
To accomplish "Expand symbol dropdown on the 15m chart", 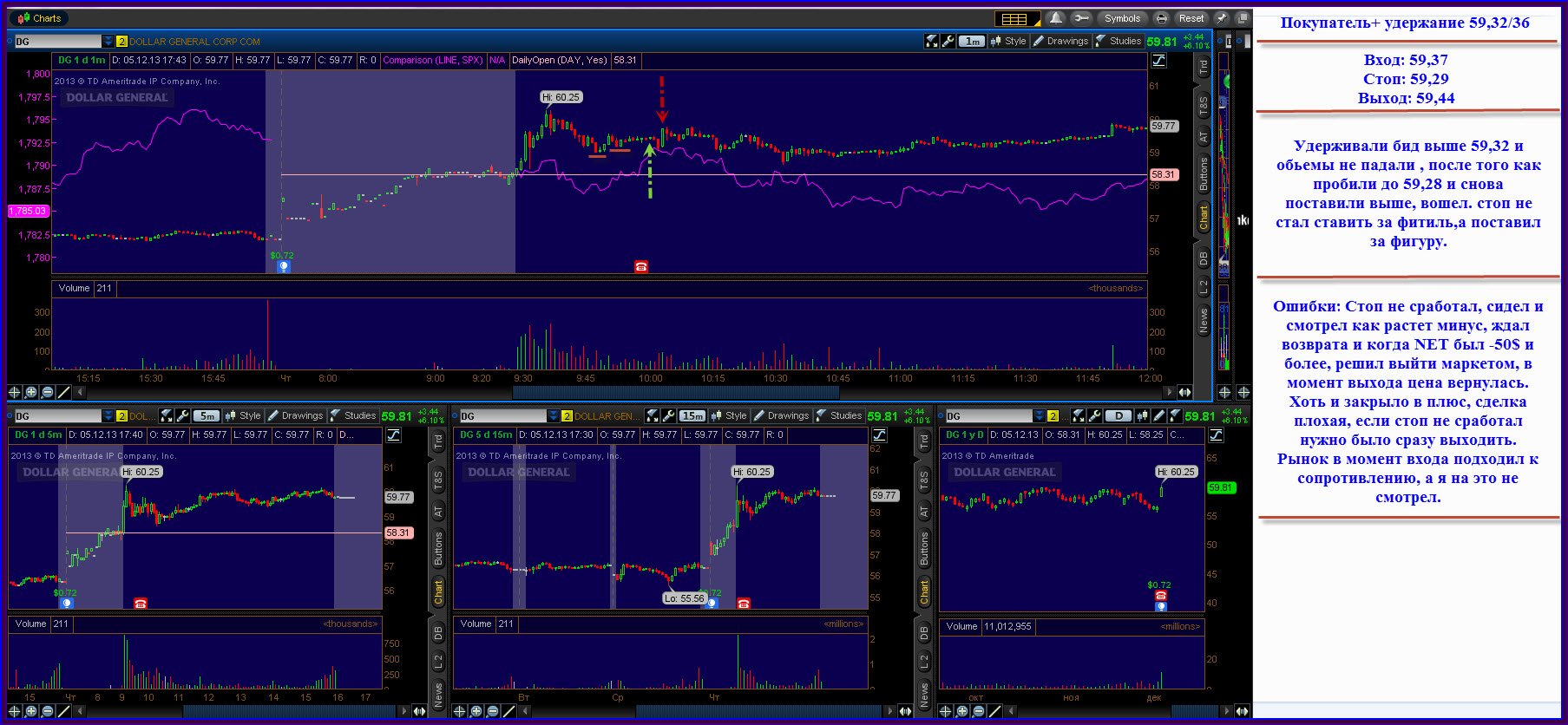I will [554, 416].
